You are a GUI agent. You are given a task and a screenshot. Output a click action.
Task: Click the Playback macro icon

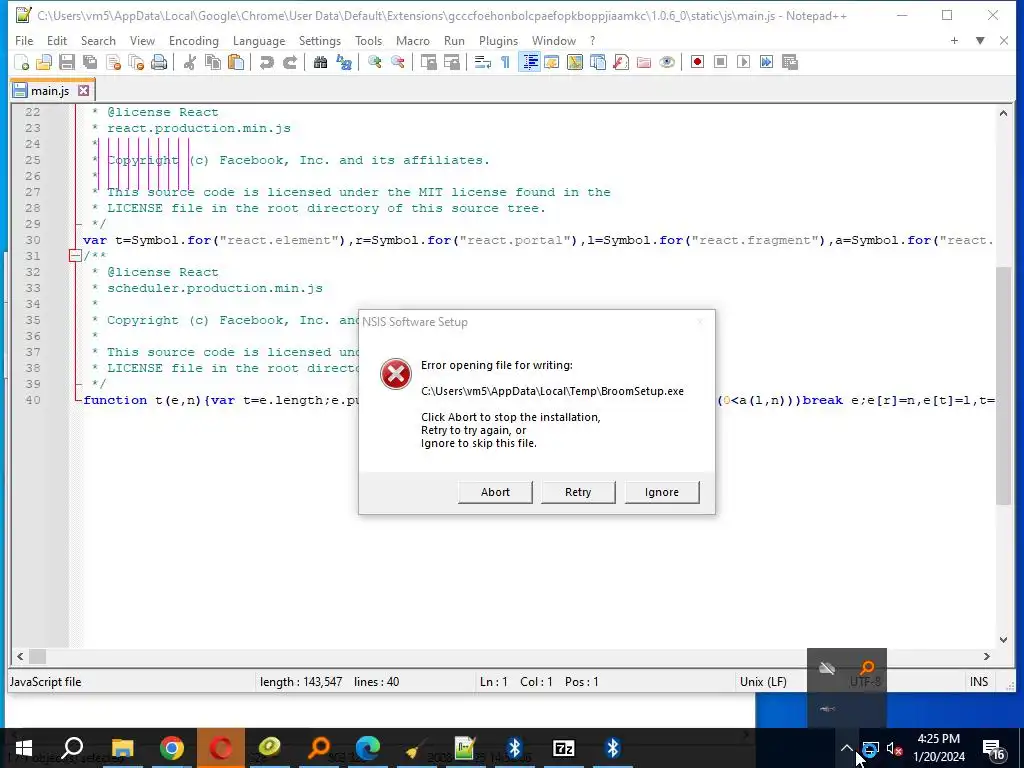743,62
